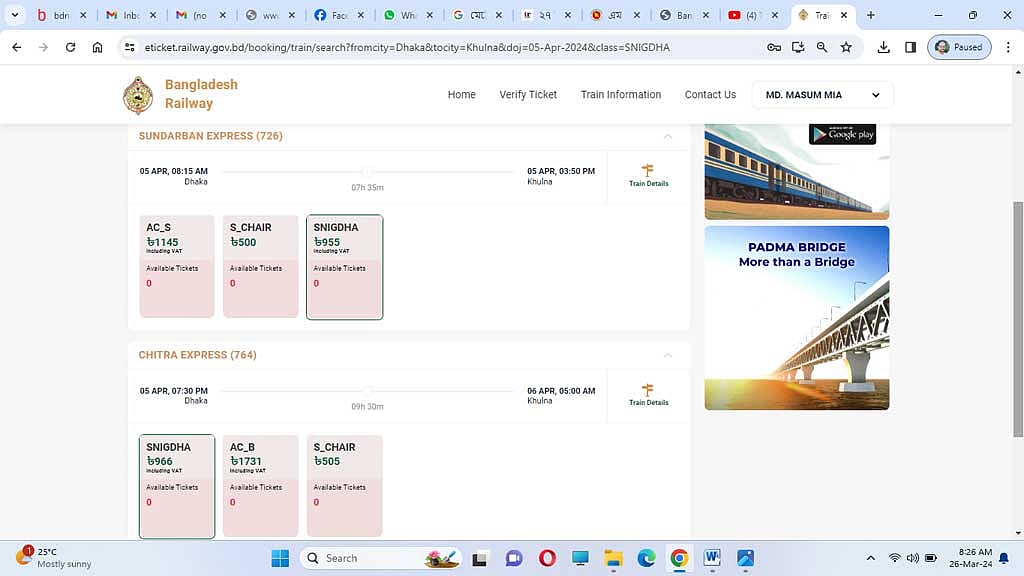The image size is (1024, 576).
Task: Click the install app icon in address bar
Action: tap(798, 47)
